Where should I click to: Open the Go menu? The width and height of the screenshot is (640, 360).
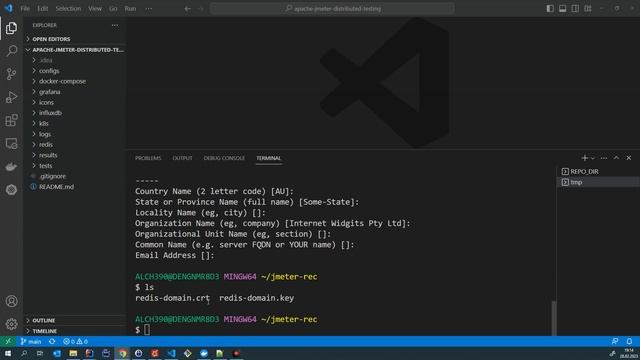tap(113, 9)
